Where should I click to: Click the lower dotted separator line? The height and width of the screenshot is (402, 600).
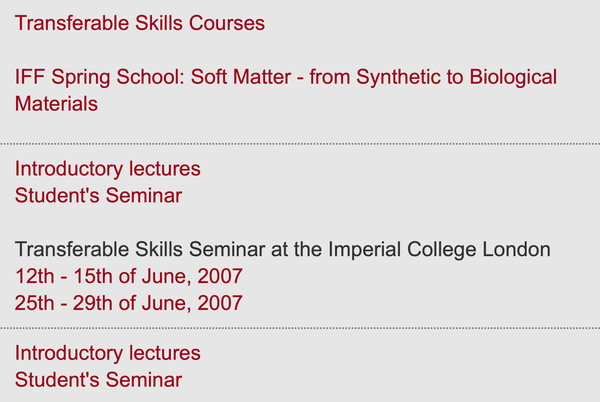click(300, 328)
